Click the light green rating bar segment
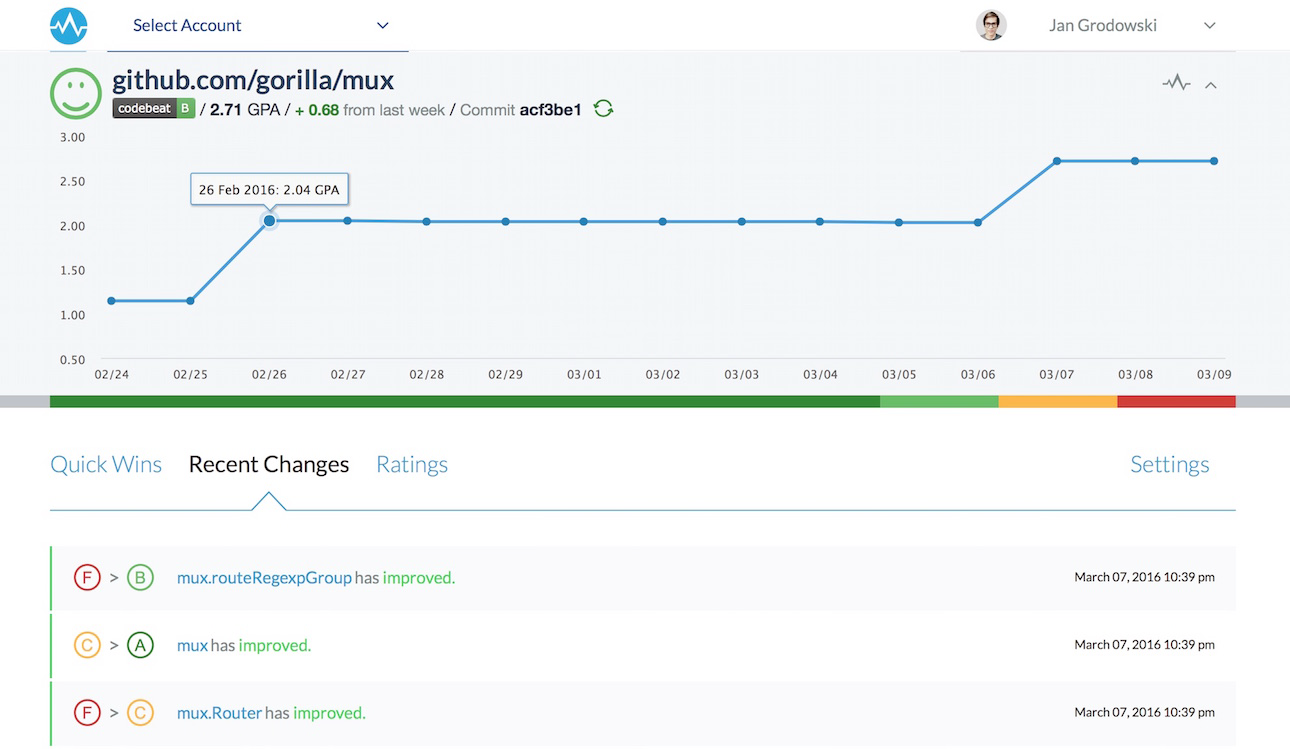Image resolution: width=1290 pixels, height=749 pixels. point(939,401)
